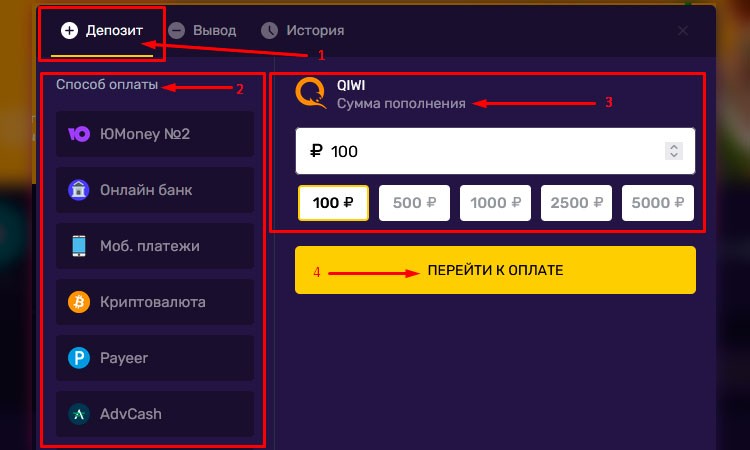Viewport: 750px width, 450px height.
Task: Select Моб. платежи payment option
Action: point(155,246)
